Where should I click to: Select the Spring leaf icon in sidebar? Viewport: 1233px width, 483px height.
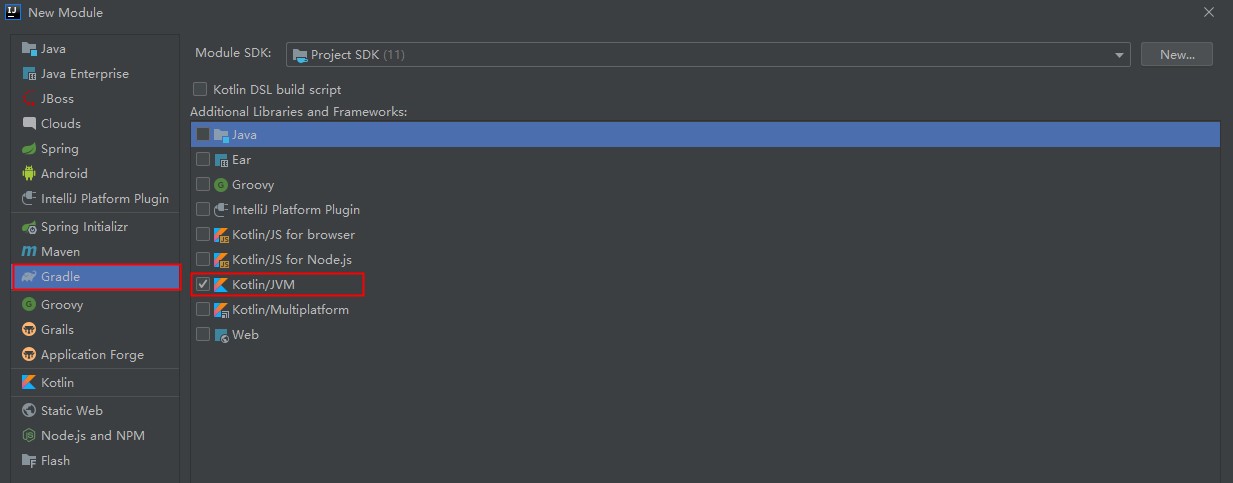pos(29,149)
